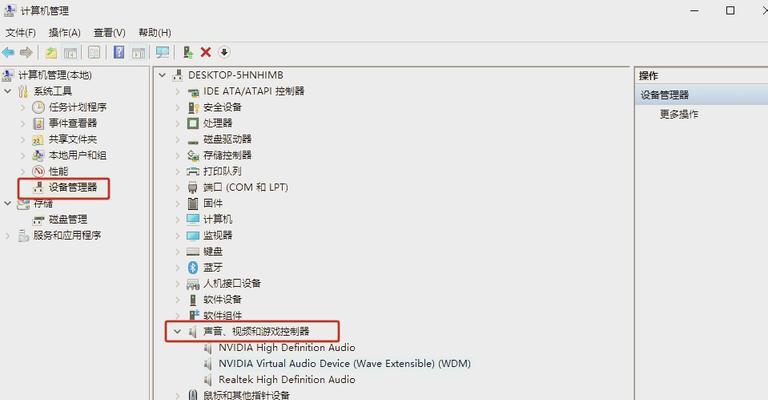Image resolution: width=768 pixels, height=400 pixels.
Task: Open the File (F) menu
Action: (x=21, y=33)
